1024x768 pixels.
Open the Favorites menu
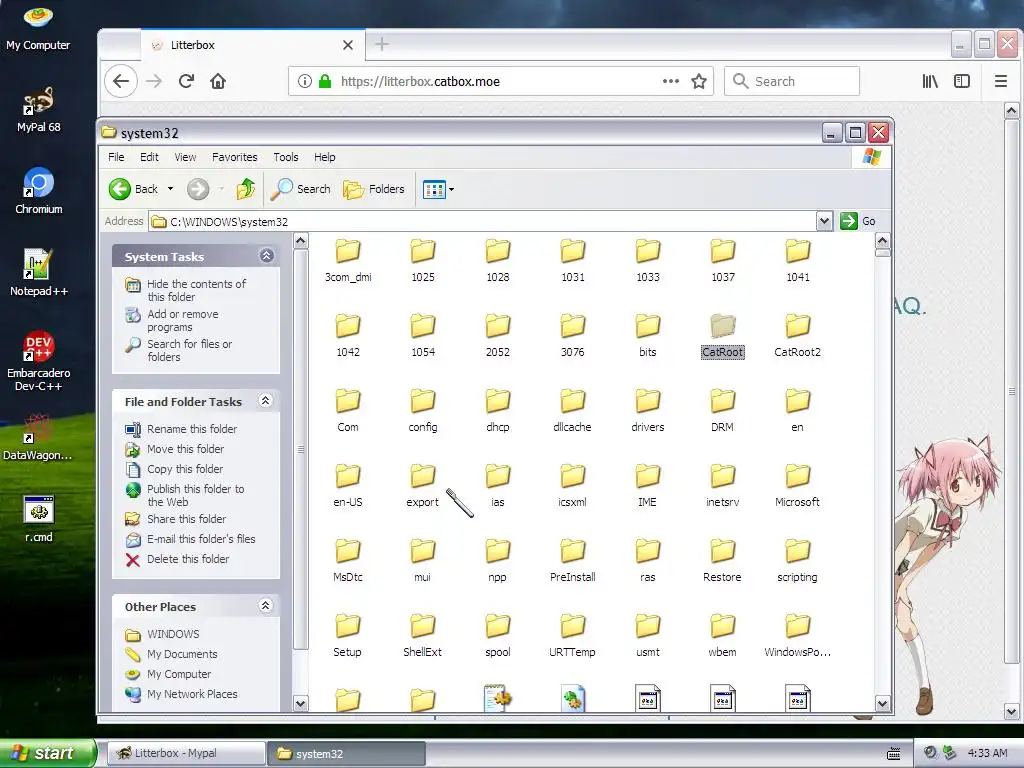tap(234, 157)
